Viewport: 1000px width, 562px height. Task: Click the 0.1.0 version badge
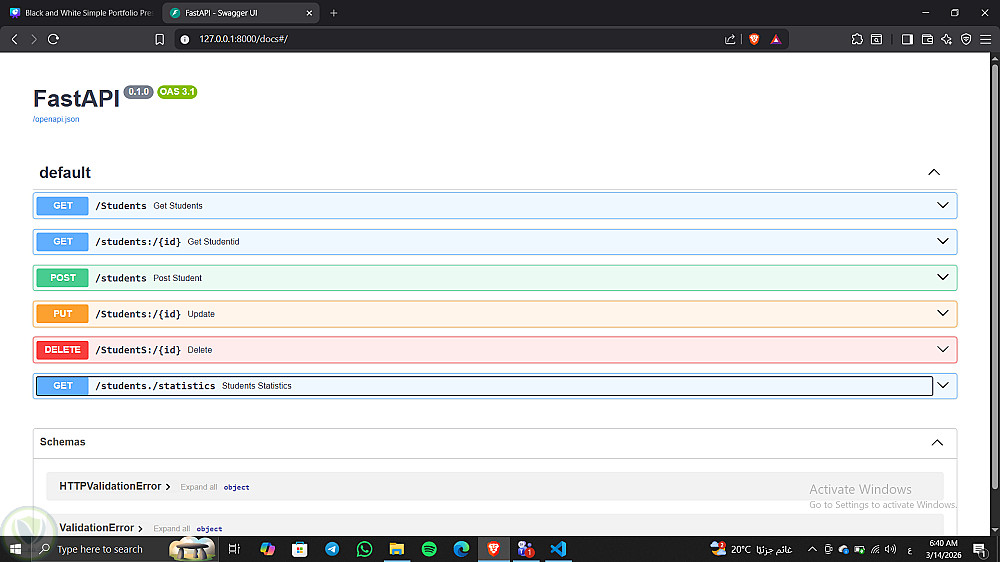(x=138, y=92)
